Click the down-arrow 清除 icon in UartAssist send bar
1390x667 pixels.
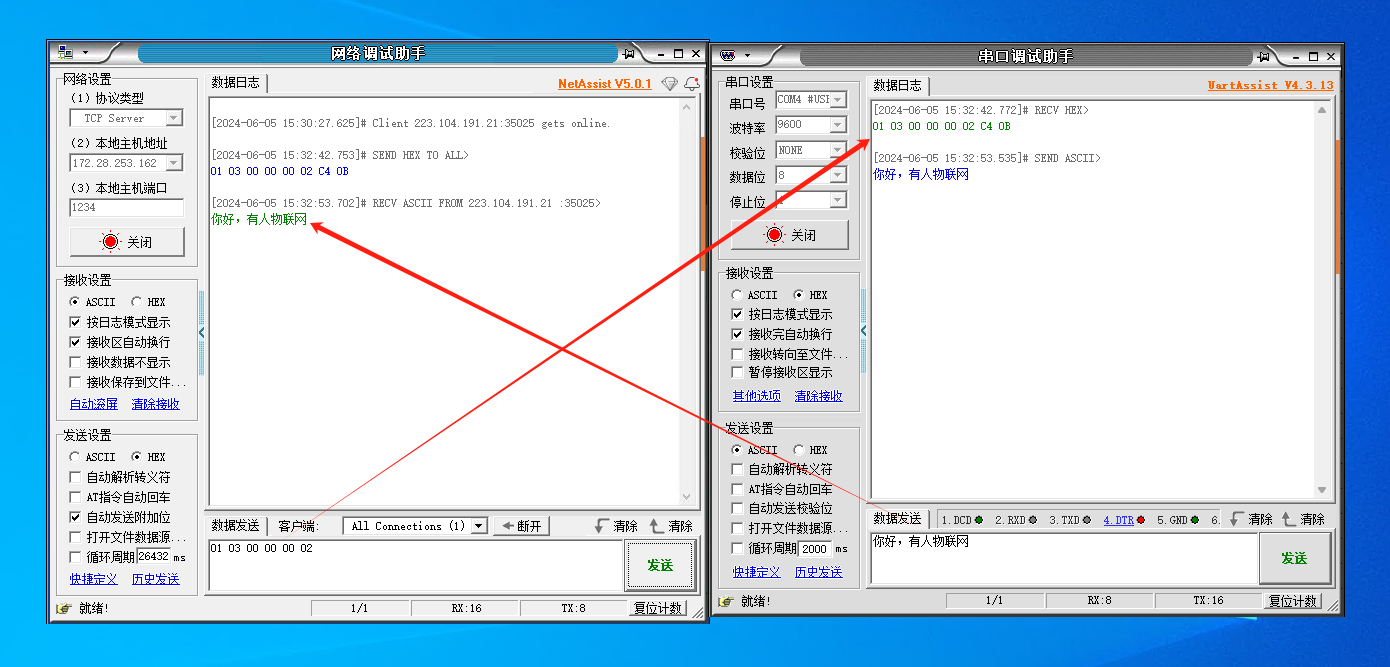(1237, 519)
